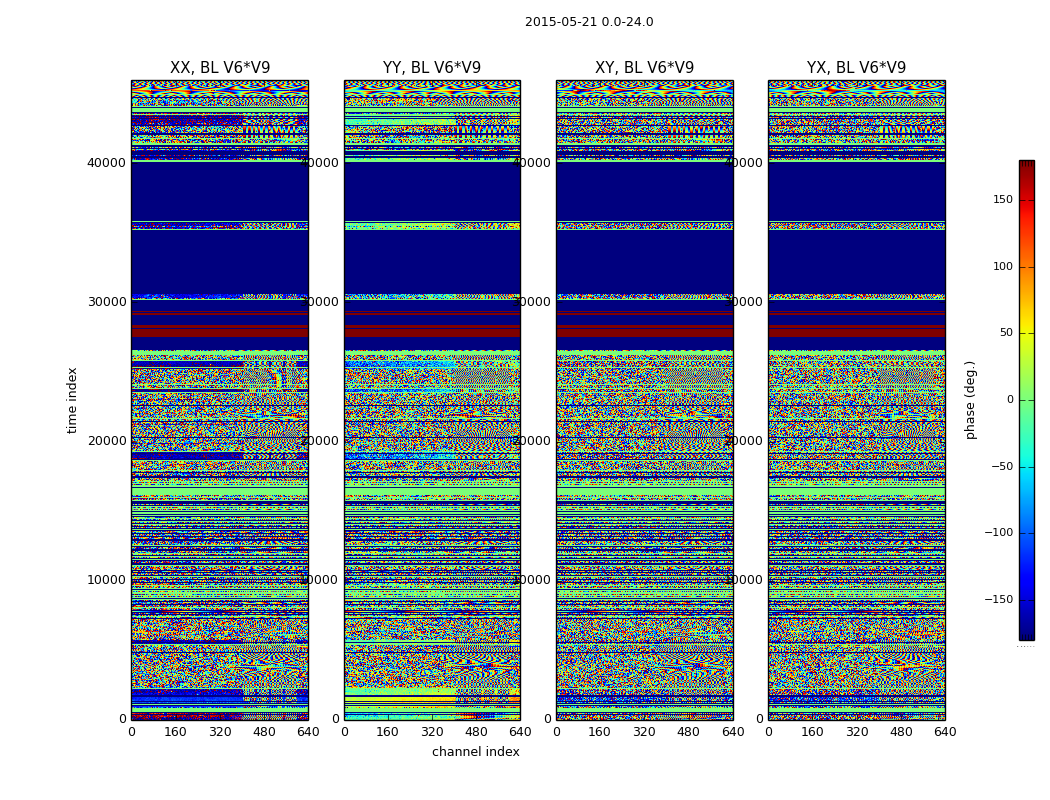Click the 10000 tick label of the XX plot
The height and width of the screenshot is (800, 1050).
tap(107, 579)
